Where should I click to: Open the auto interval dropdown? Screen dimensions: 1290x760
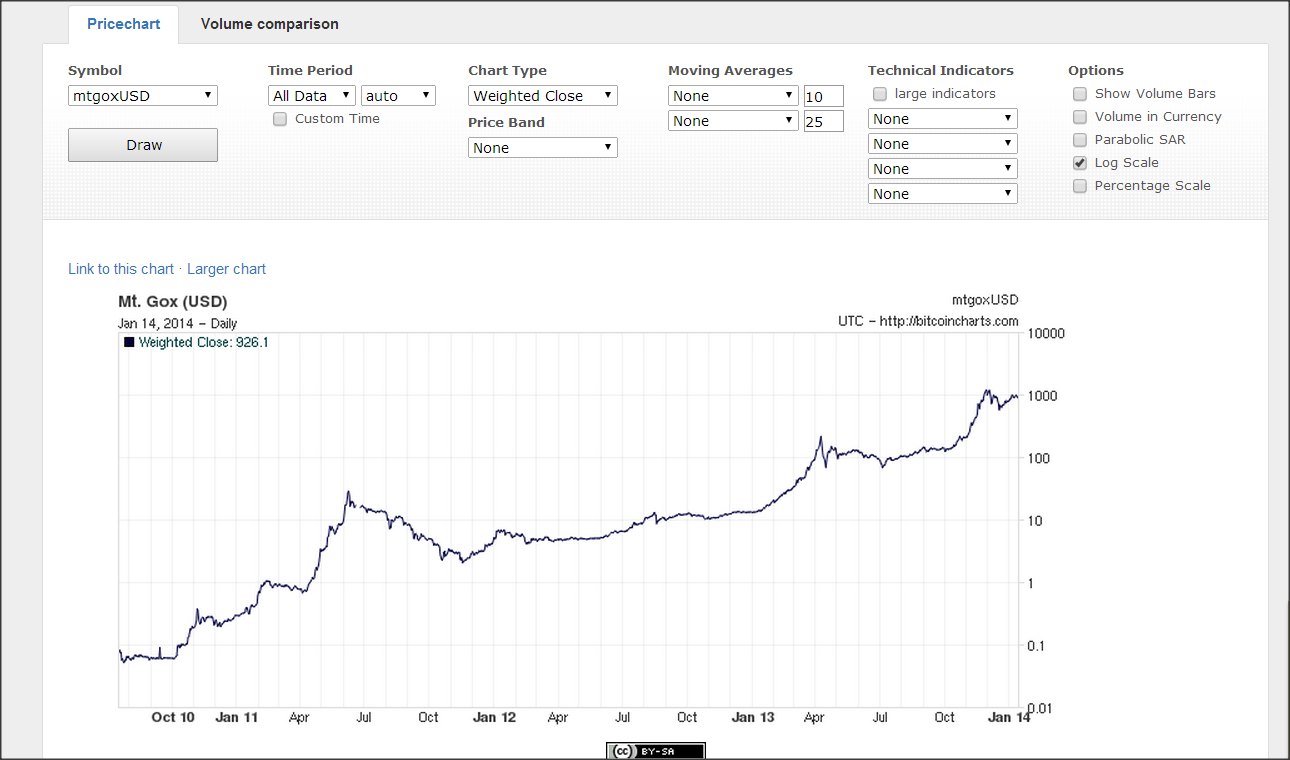[398, 96]
